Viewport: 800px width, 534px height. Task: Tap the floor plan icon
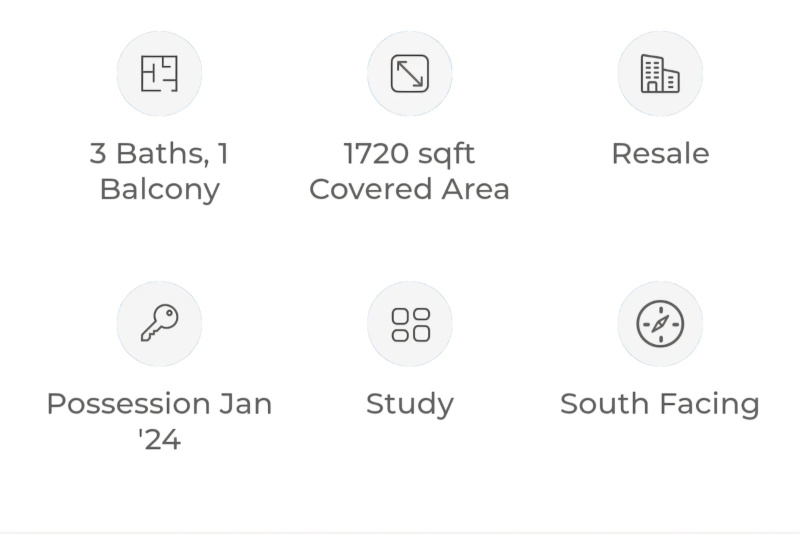pos(159,74)
